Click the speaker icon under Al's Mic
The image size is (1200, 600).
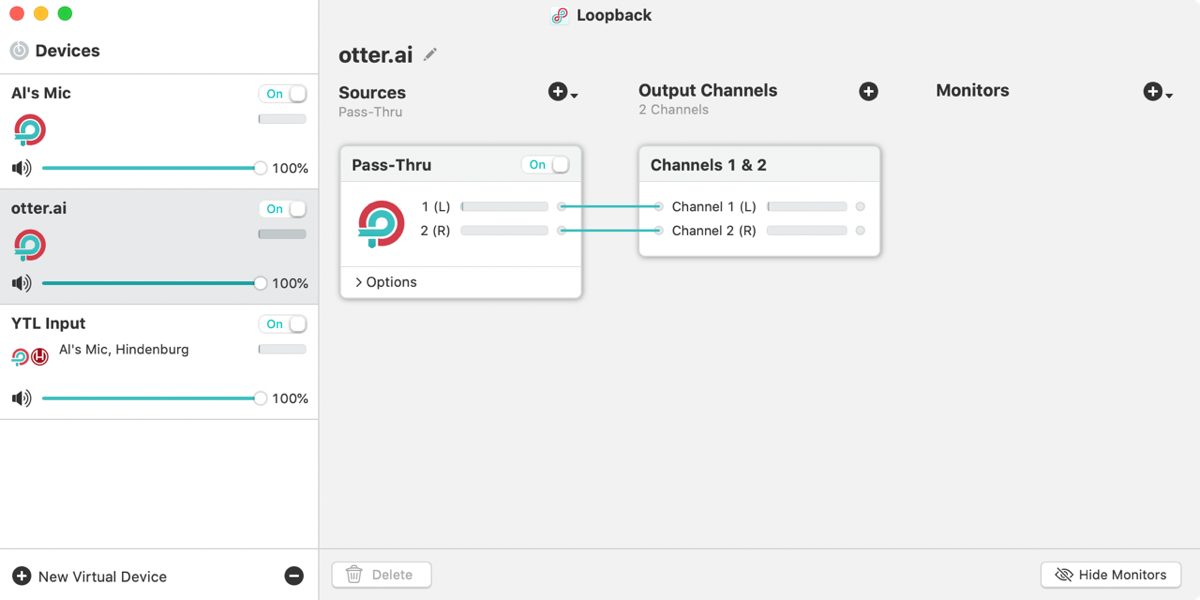pyautogui.click(x=22, y=168)
